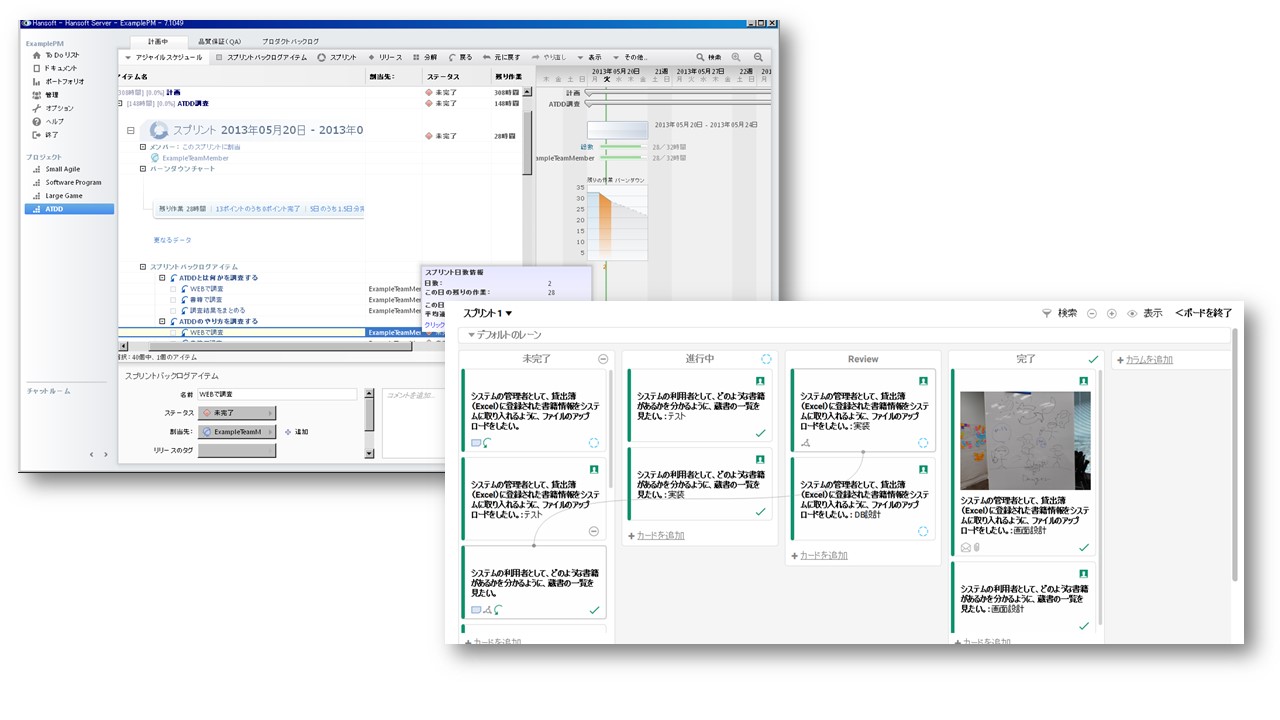The image size is (1280, 720).
Task: Click the 進行中 column status icon
Action: [x=766, y=359]
